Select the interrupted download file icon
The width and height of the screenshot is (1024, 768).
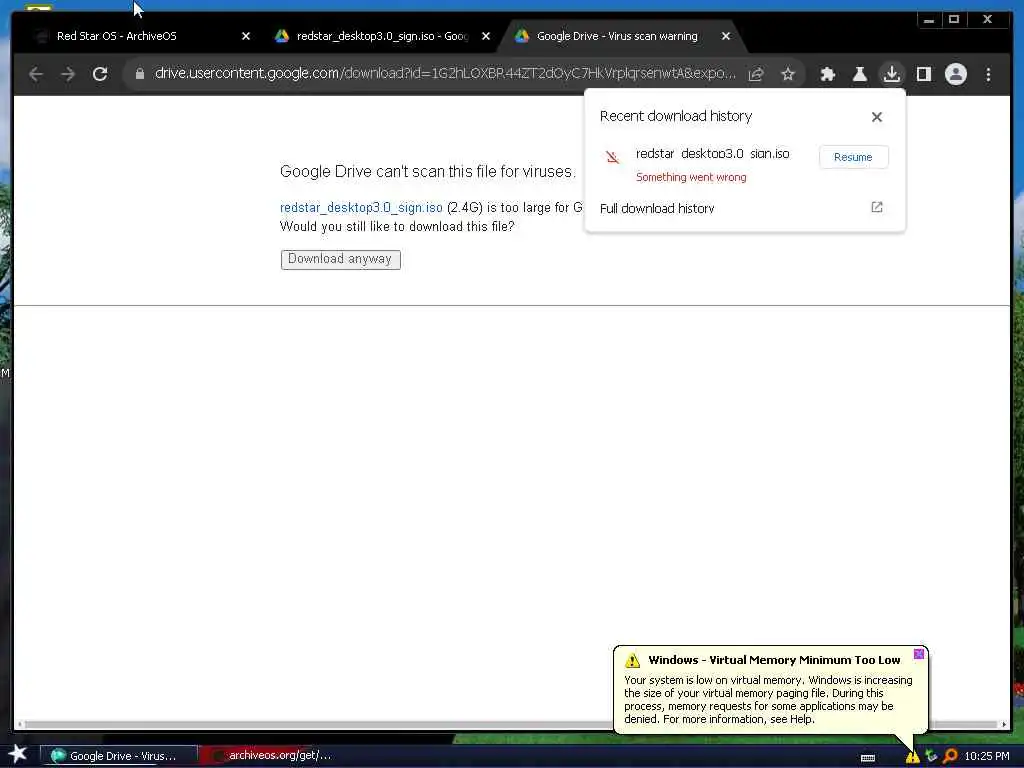tap(612, 157)
